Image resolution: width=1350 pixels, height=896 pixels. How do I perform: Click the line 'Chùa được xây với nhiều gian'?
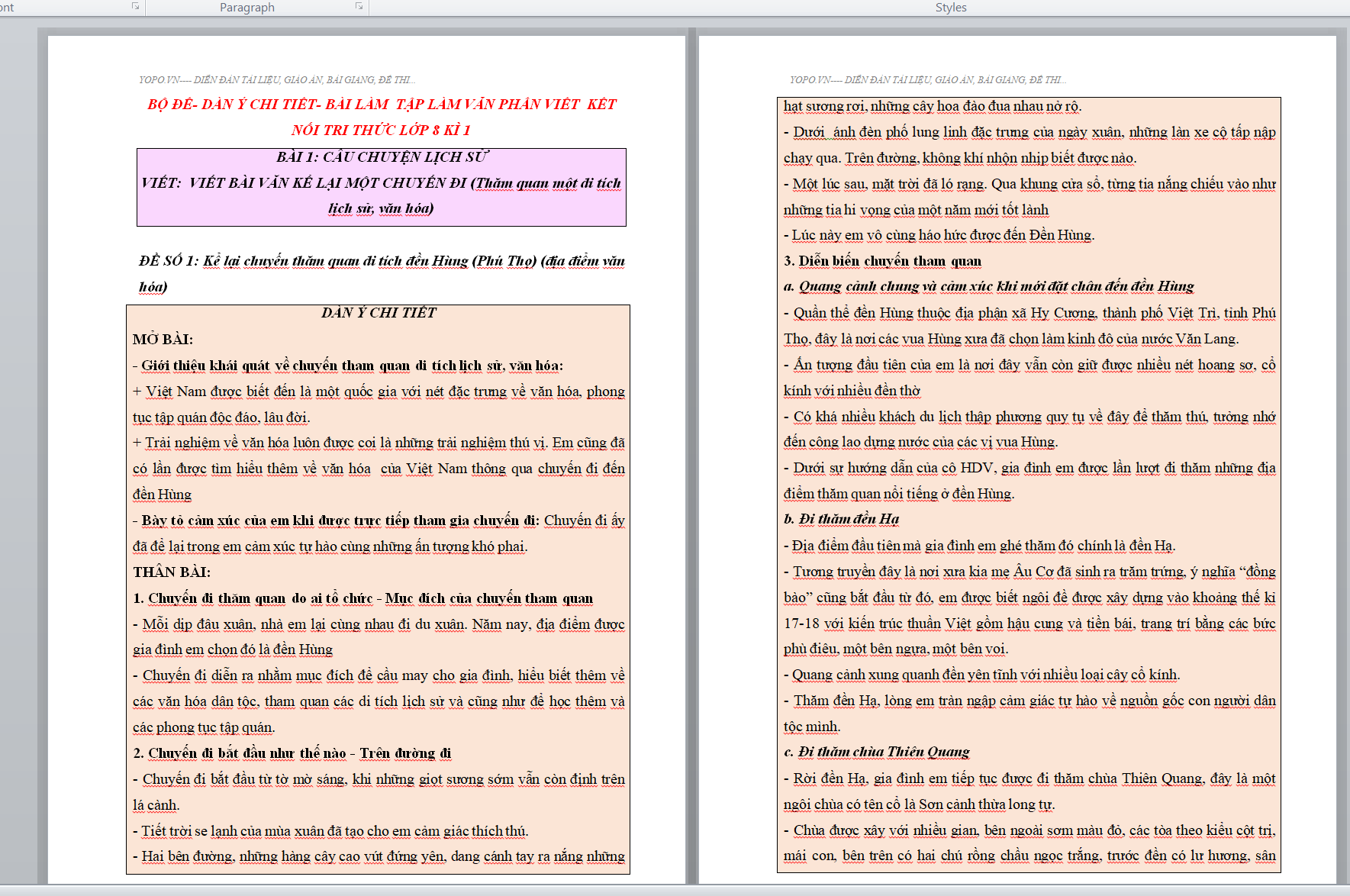pos(1029,830)
